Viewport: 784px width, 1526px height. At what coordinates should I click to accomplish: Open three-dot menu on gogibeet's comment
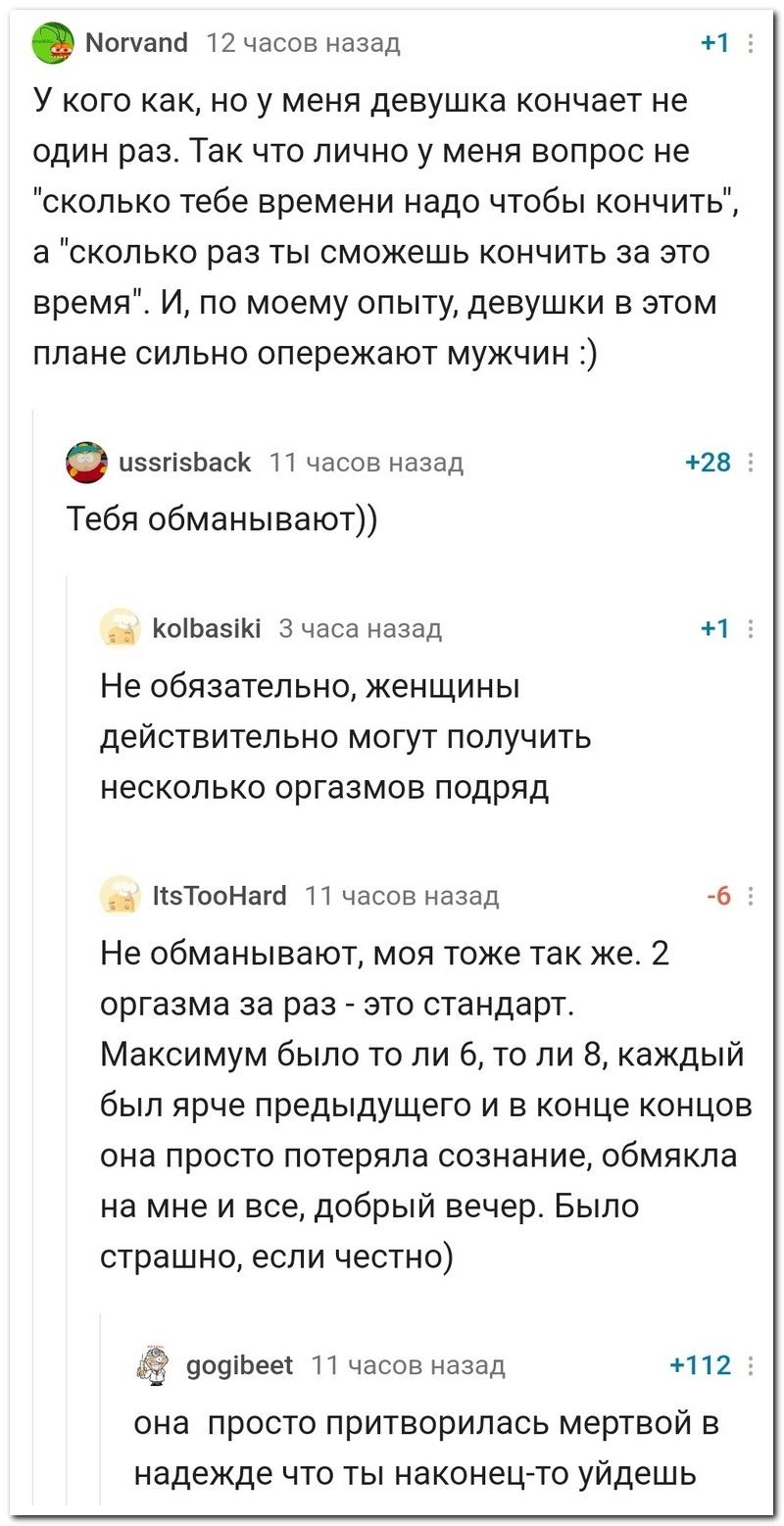(x=751, y=1366)
